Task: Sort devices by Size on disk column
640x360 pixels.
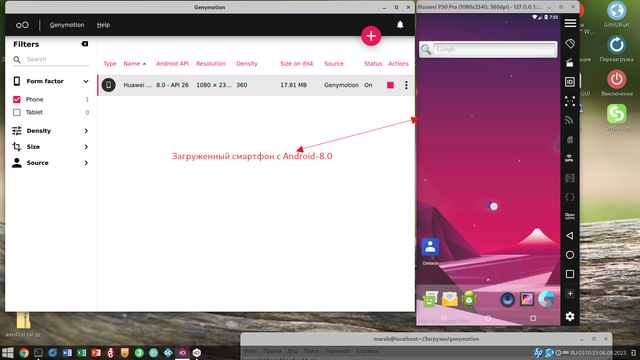Action: pyautogui.click(x=297, y=64)
